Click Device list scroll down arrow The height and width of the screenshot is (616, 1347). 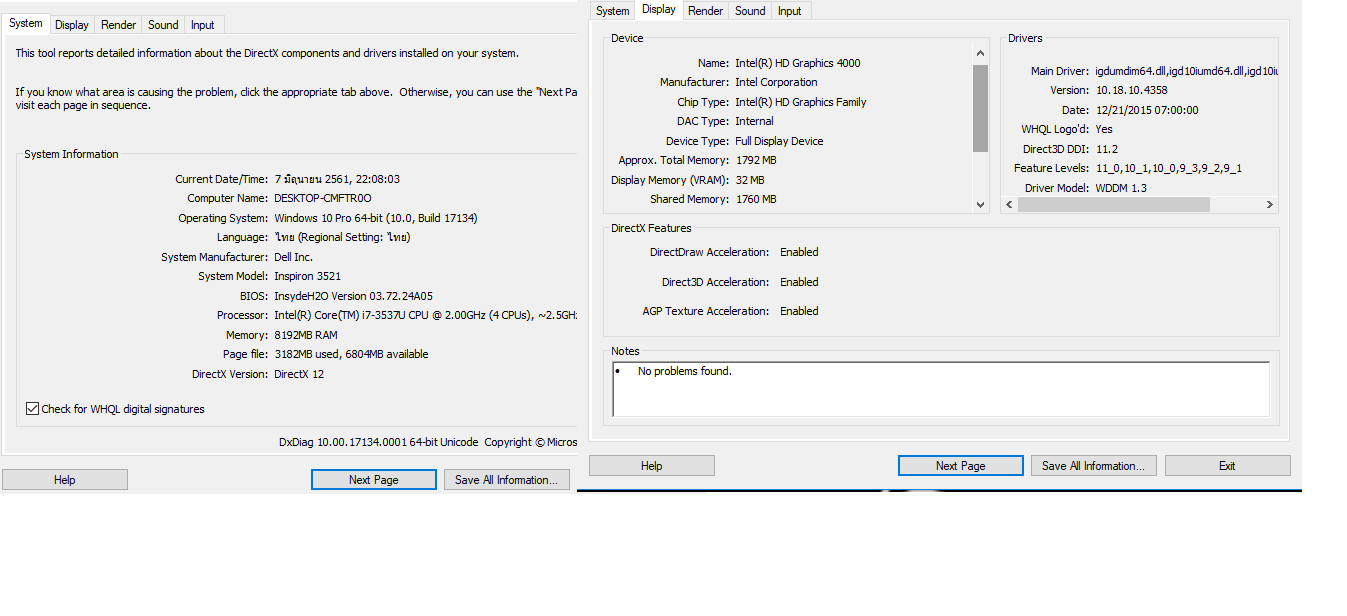(980, 204)
